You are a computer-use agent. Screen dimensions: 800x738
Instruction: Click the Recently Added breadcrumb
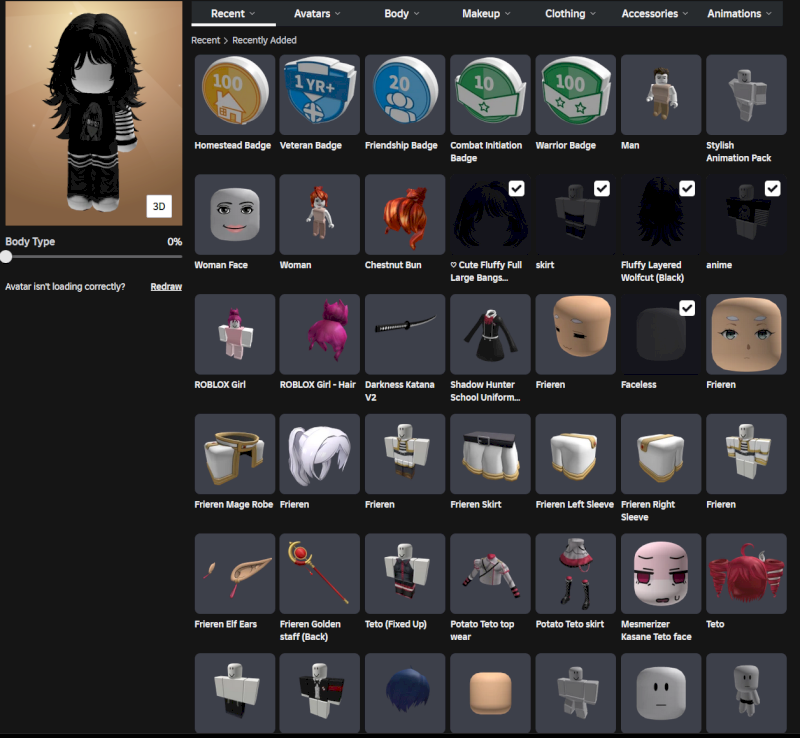264,40
